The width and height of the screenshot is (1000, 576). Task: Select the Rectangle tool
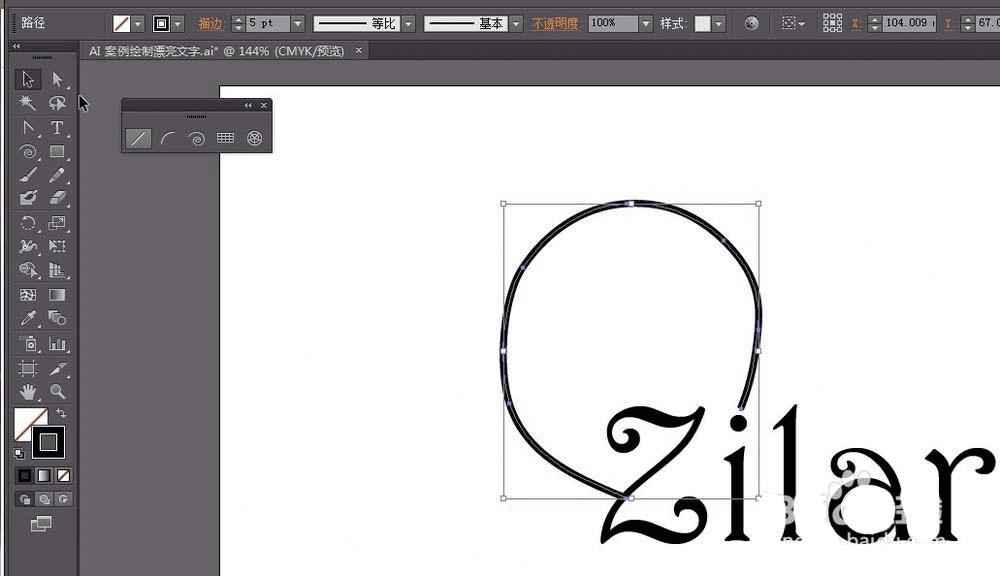(x=57, y=152)
